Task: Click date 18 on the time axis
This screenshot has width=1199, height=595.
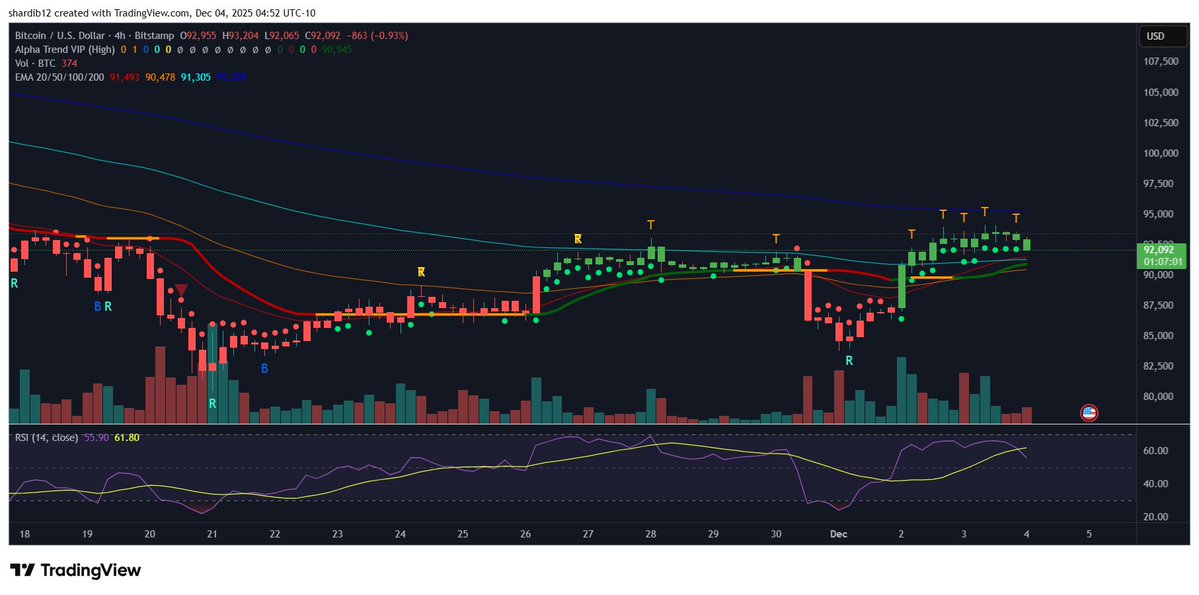Action: pyautogui.click(x=24, y=533)
